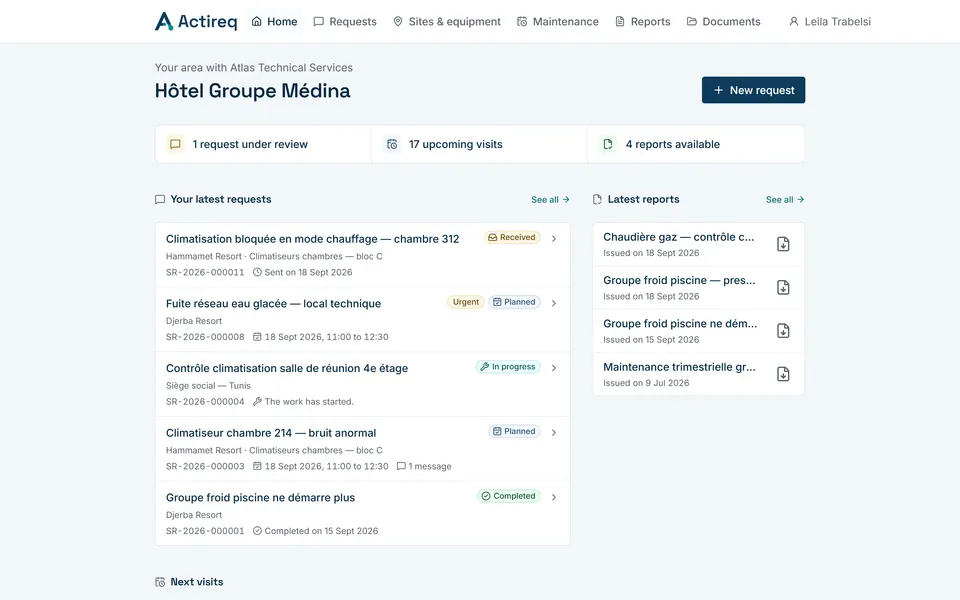Open the Maintenance section
The width and height of the screenshot is (960, 600).
pyautogui.click(x=558, y=21)
